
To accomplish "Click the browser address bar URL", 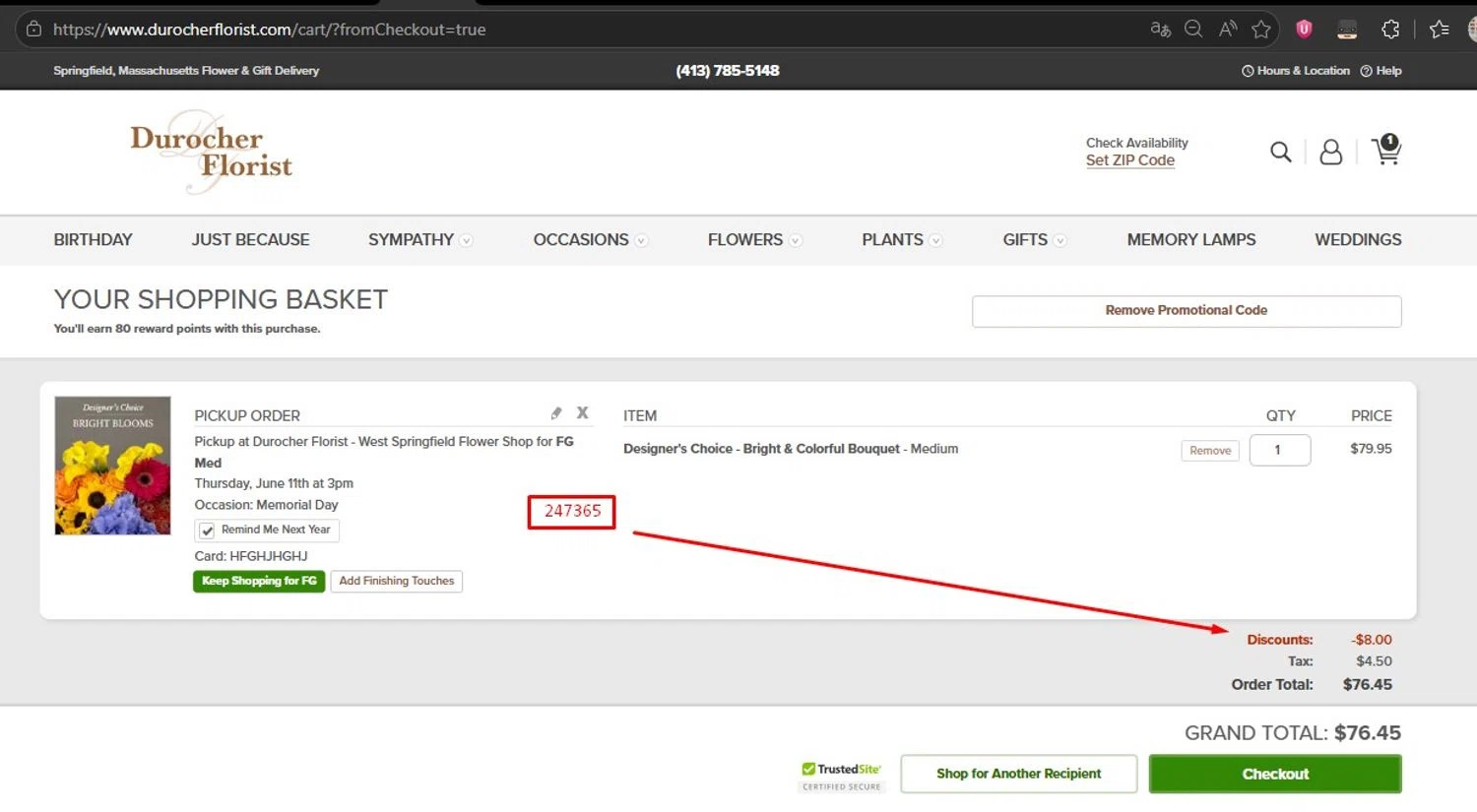I will (x=269, y=30).
